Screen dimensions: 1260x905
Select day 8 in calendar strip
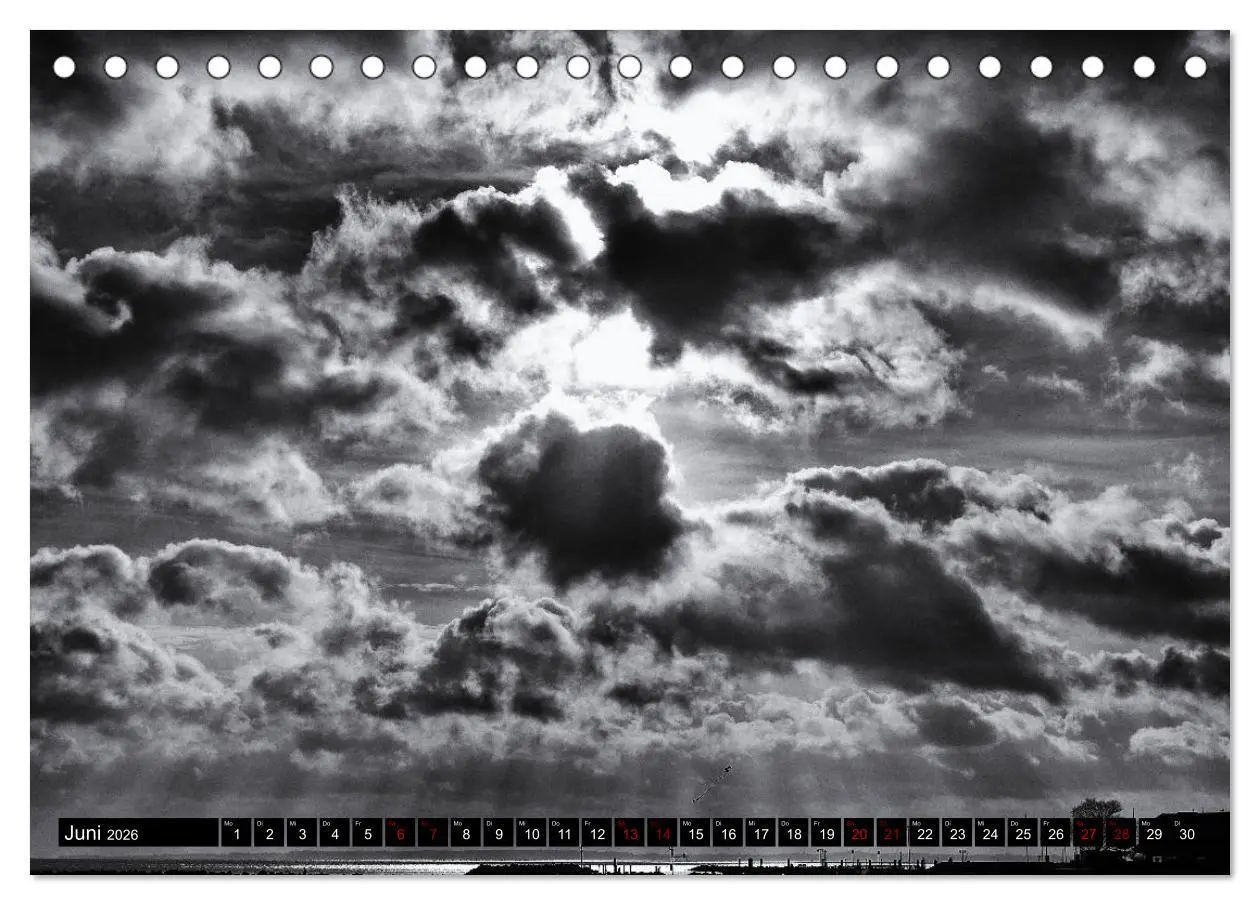(465, 833)
